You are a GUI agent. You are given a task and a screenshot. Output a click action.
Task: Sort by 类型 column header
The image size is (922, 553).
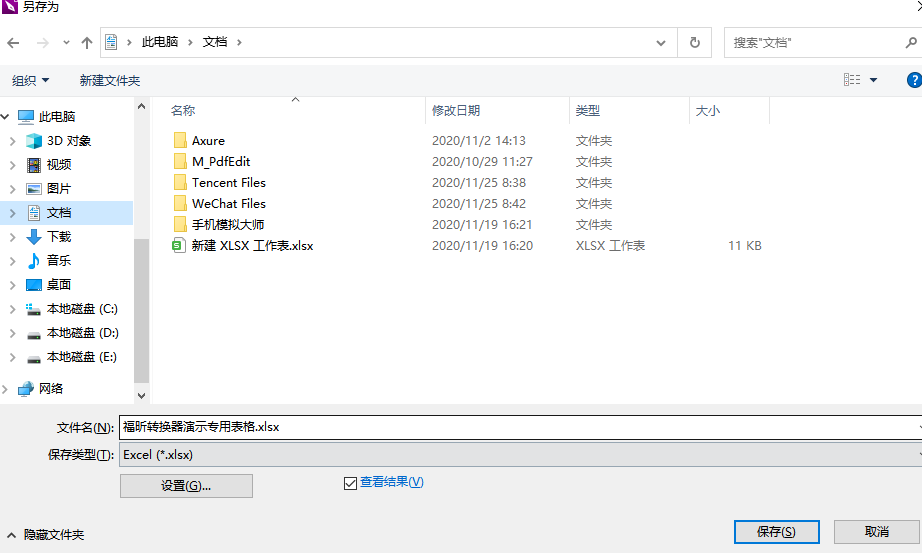click(x=587, y=111)
